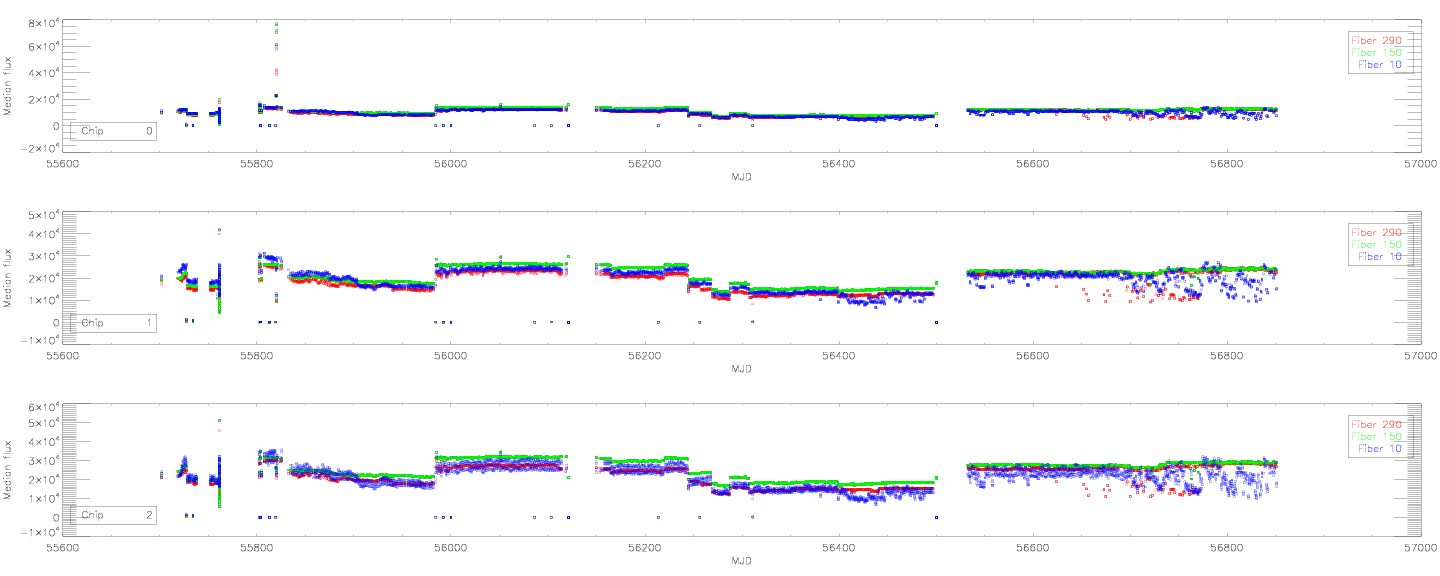The width and height of the screenshot is (1440, 576).
Task: Click the 57000 tick label under bottom plot
Action: (x=1420, y=549)
